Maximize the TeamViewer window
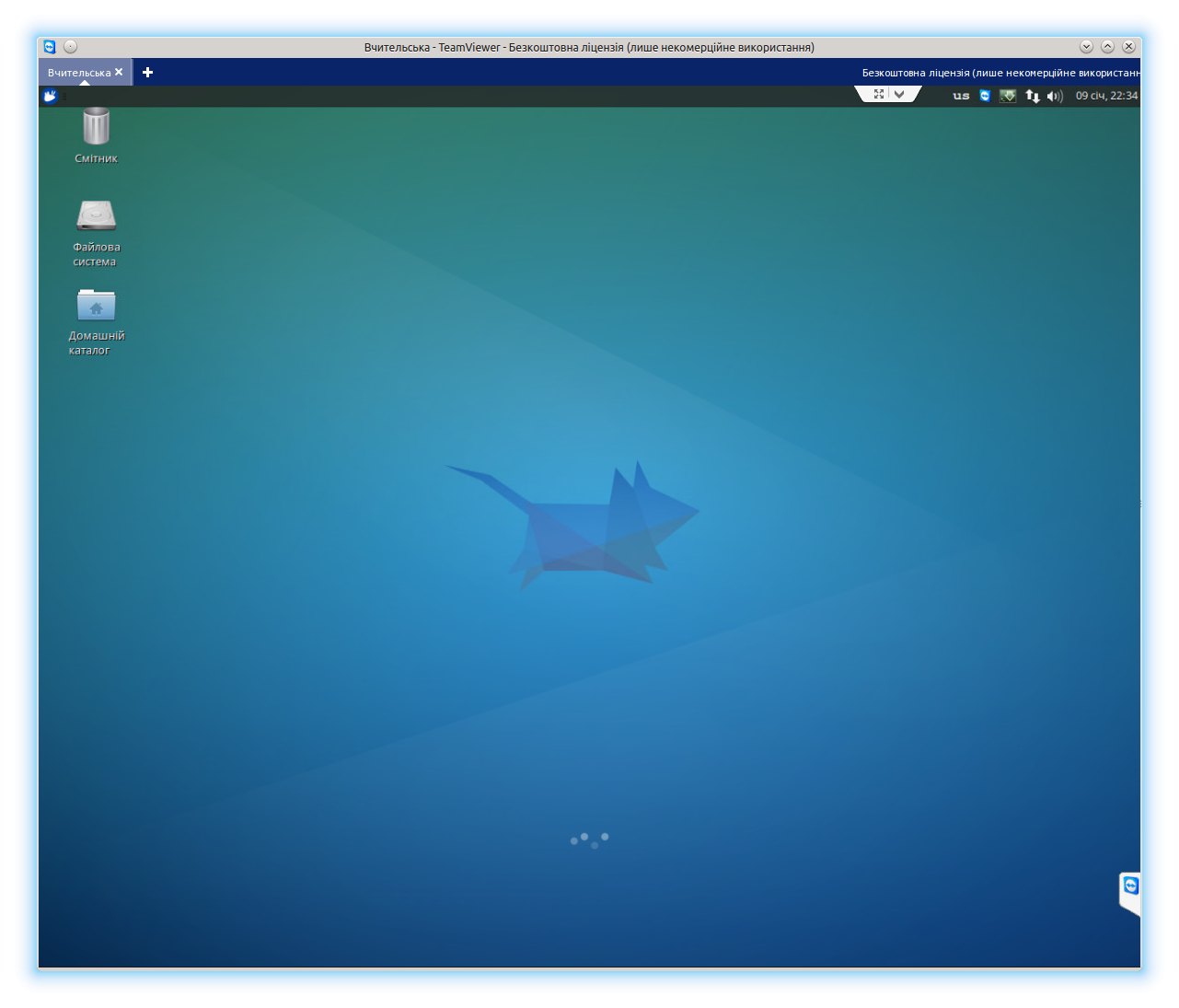 tap(1107, 47)
